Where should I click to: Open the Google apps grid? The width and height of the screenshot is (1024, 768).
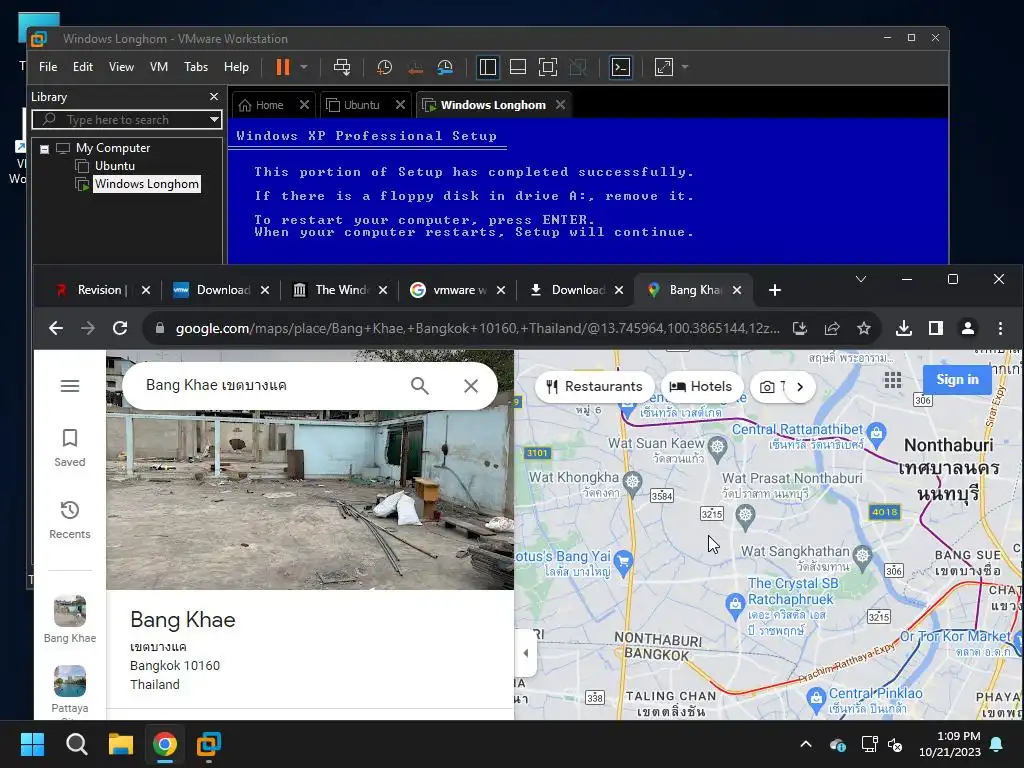click(893, 380)
